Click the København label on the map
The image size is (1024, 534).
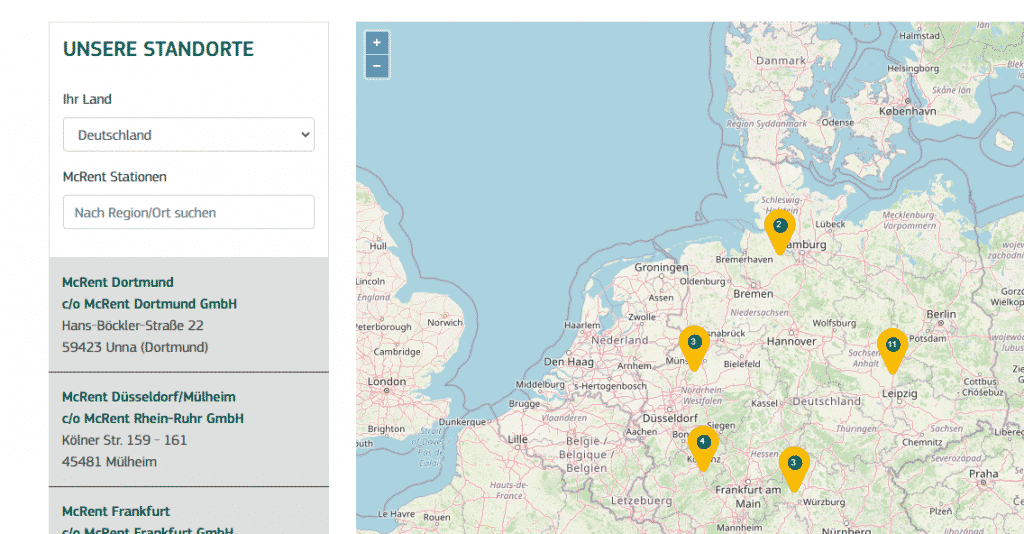[907, 112]
